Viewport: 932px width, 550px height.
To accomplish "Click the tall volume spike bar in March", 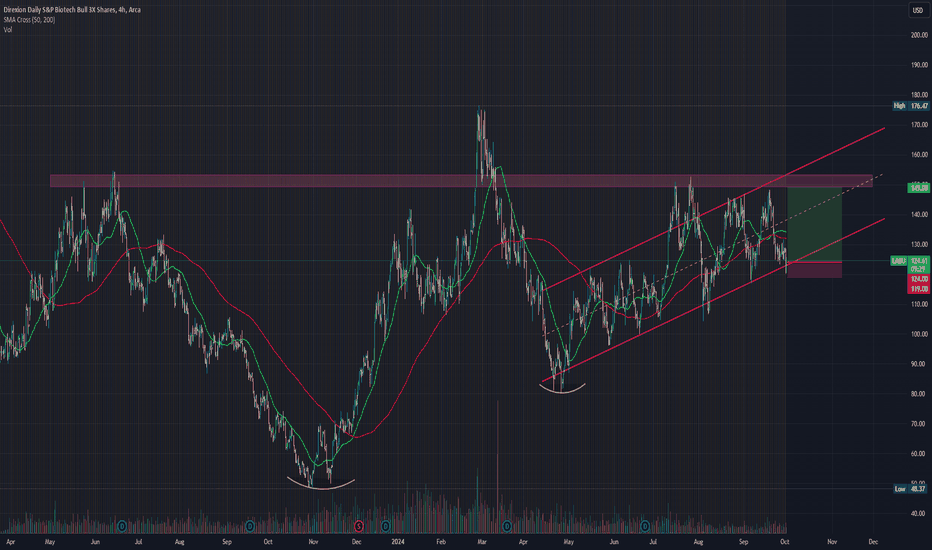I will (x=498, y=467).
